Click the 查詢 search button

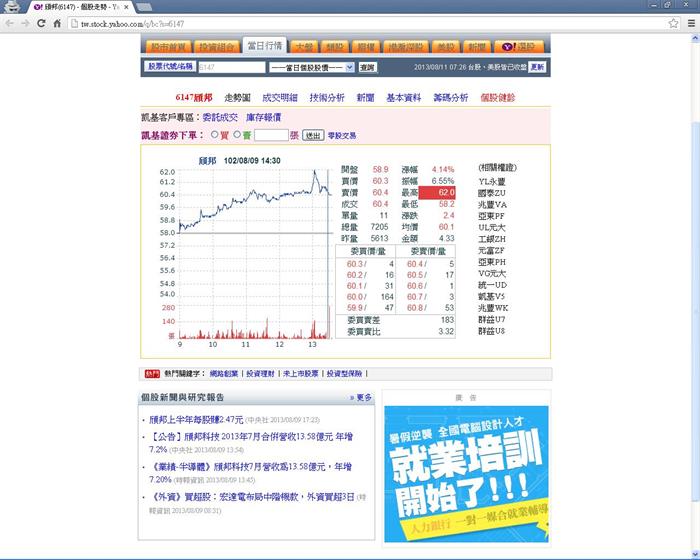pyautogui.click(x=367, y=67)
